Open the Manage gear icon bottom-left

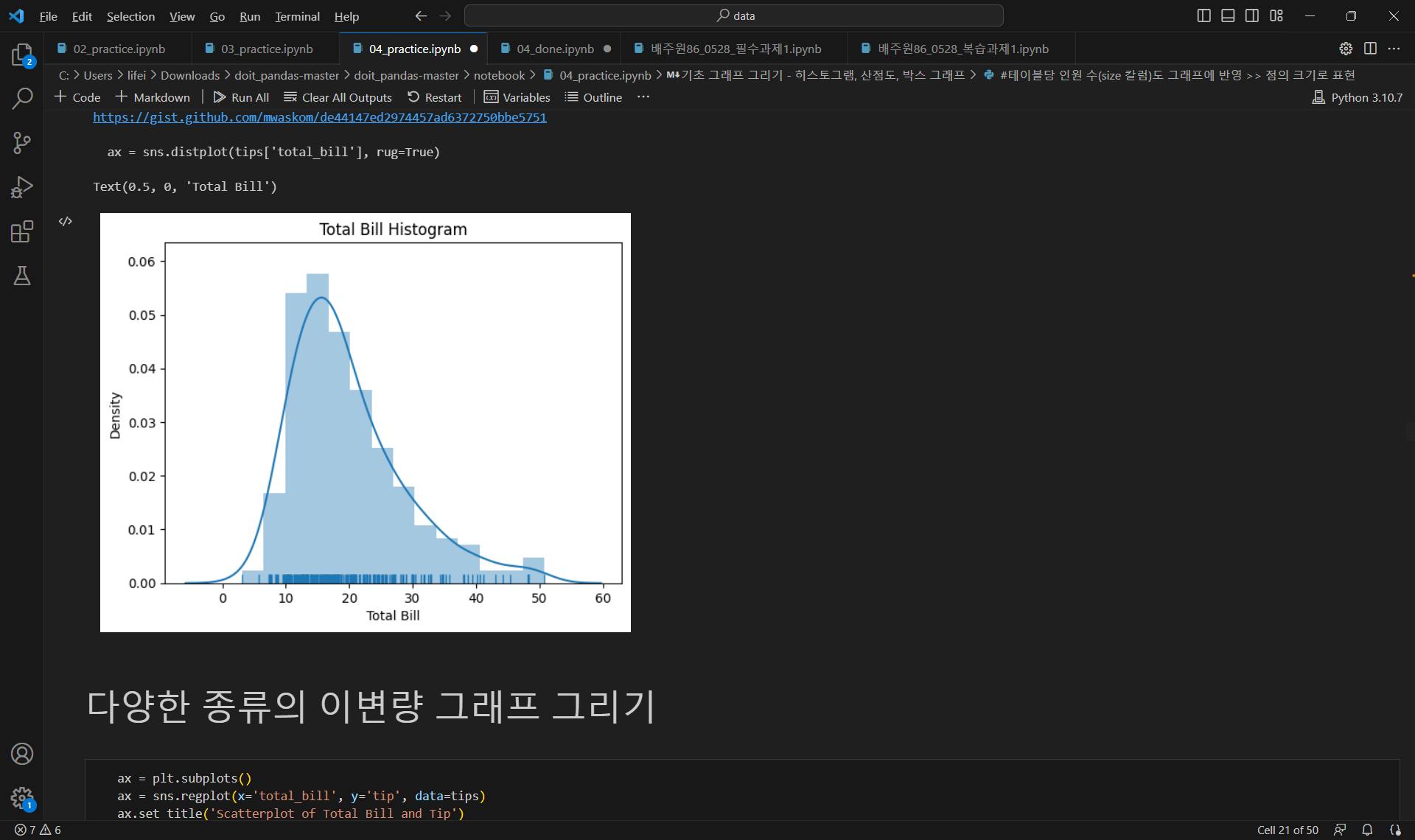click(22, 797)
